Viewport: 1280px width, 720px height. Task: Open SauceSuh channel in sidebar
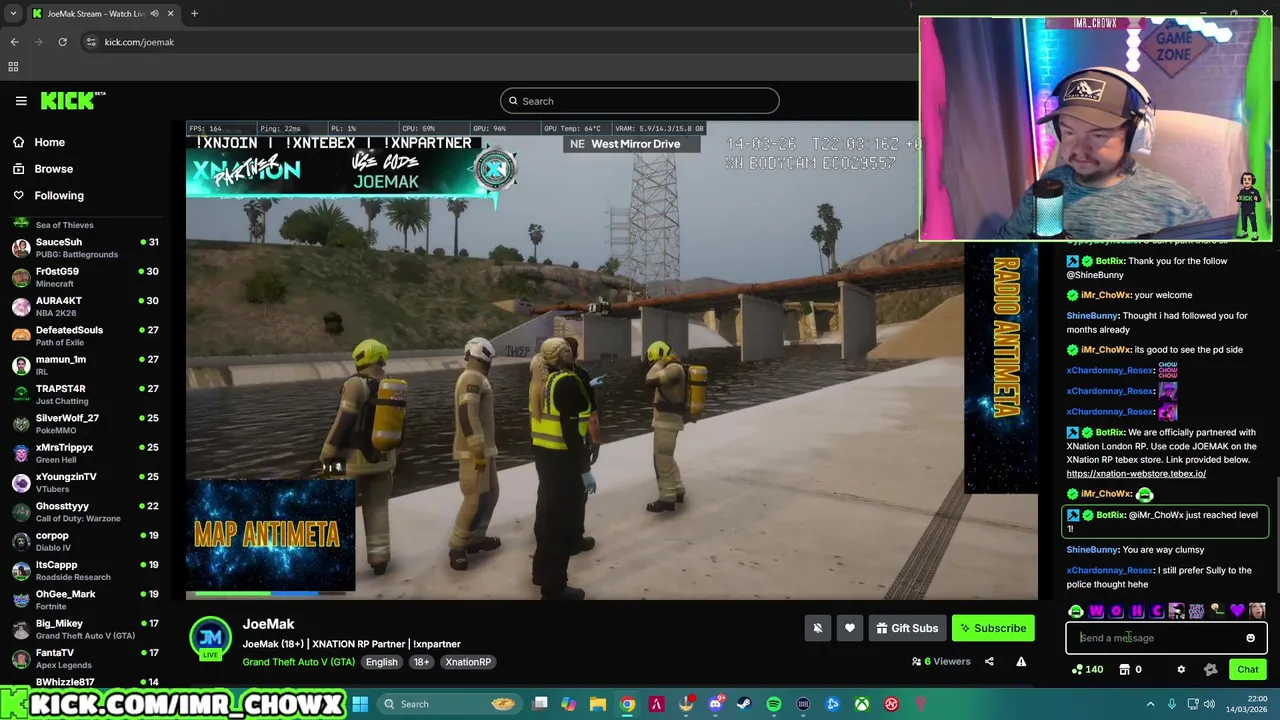pyautogui.click(x=85, y=247)
